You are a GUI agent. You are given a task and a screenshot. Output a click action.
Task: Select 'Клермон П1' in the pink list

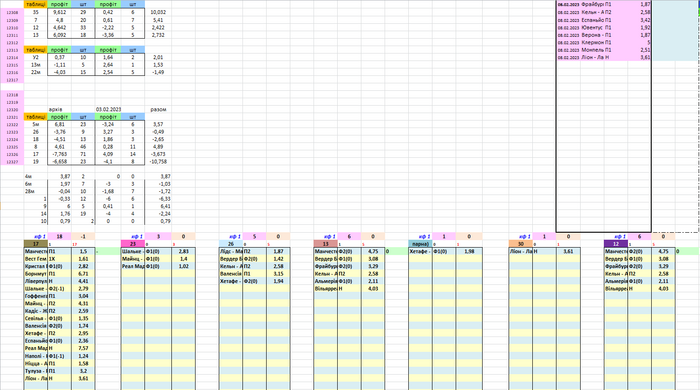(x=604, y=42)
